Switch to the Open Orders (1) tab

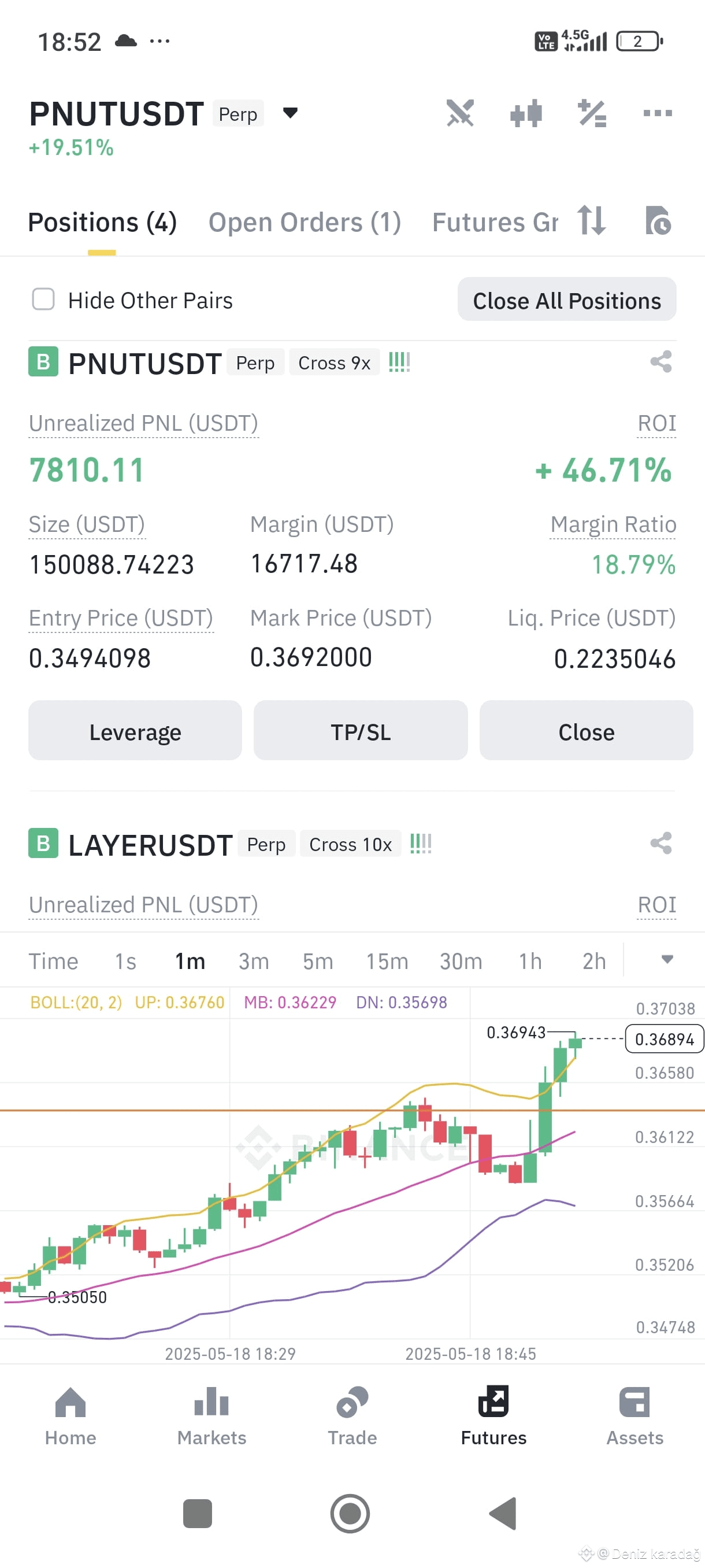point(305,222)
